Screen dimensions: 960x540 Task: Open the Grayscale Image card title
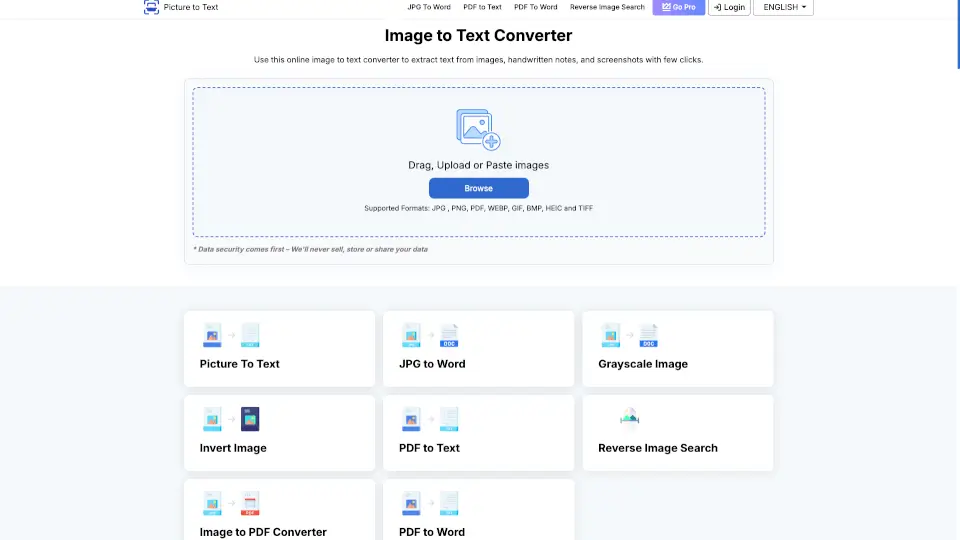642,364
